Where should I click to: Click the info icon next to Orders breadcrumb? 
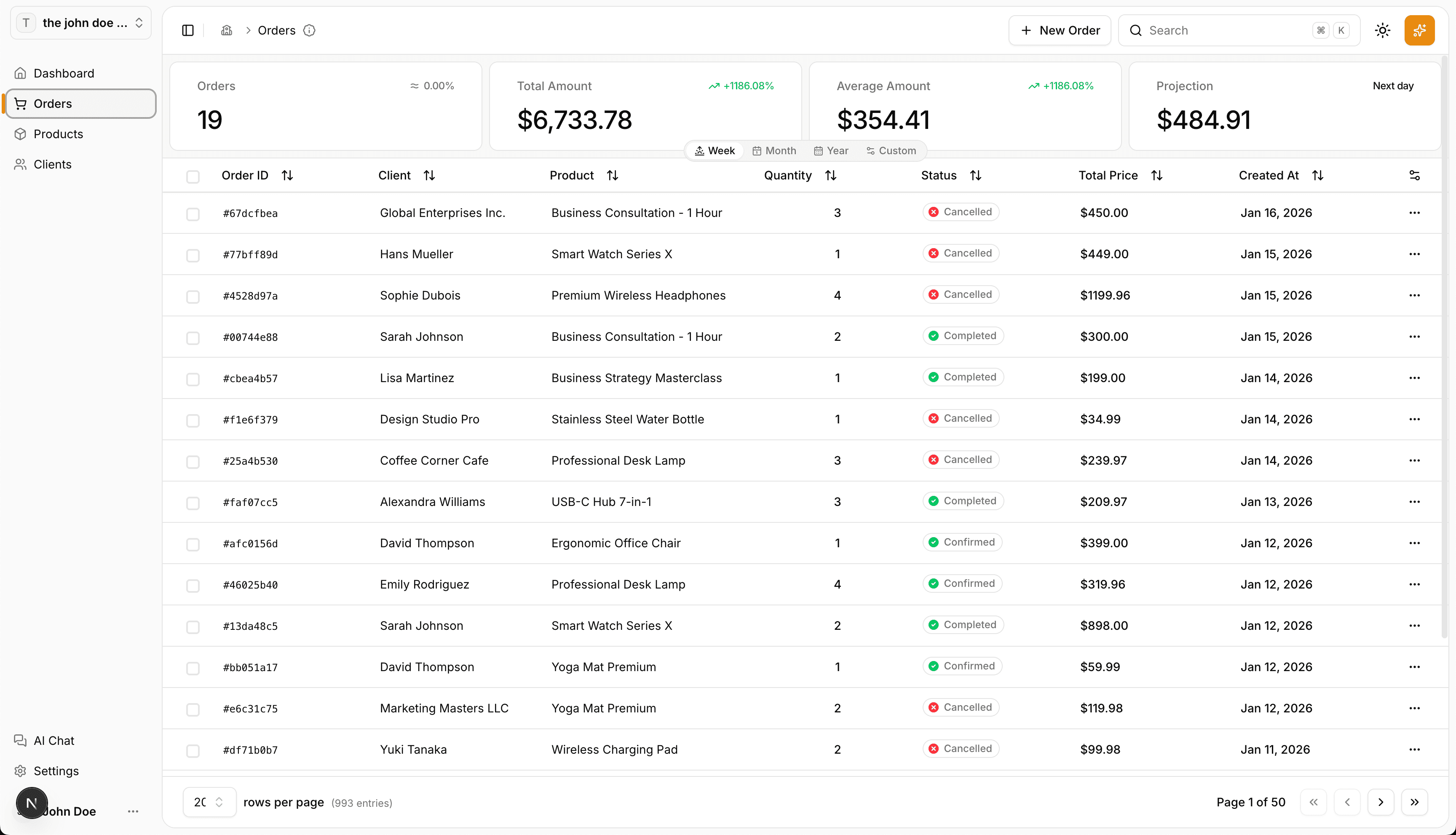click(309, 30)
